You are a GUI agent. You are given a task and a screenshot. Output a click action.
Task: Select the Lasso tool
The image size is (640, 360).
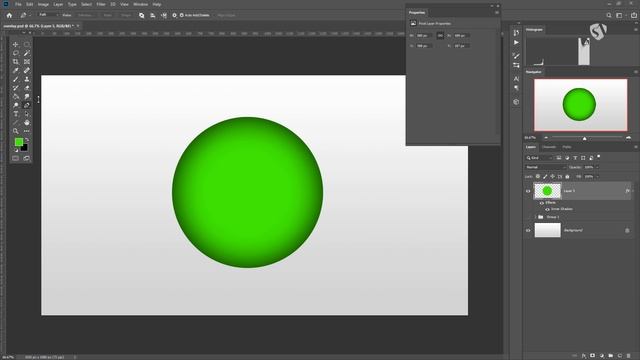pos(16,53)
